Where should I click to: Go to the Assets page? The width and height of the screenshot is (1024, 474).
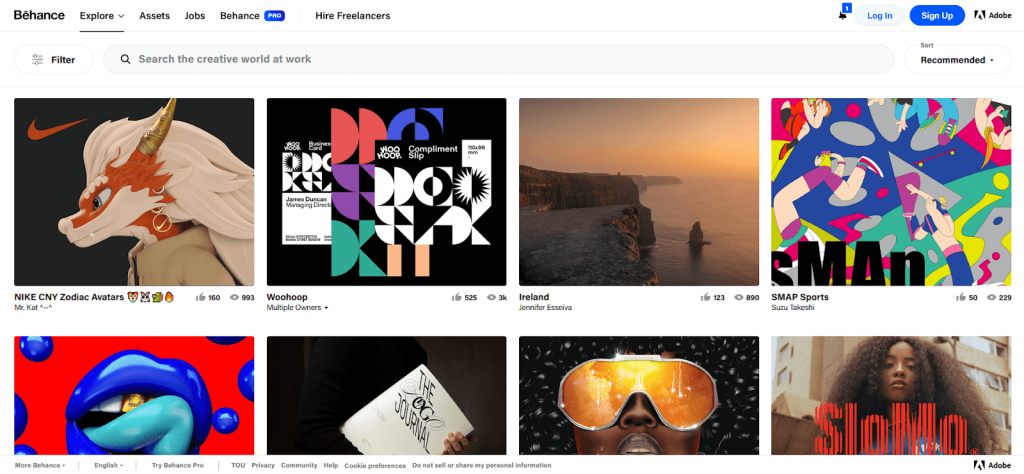(x=154, y=16)
